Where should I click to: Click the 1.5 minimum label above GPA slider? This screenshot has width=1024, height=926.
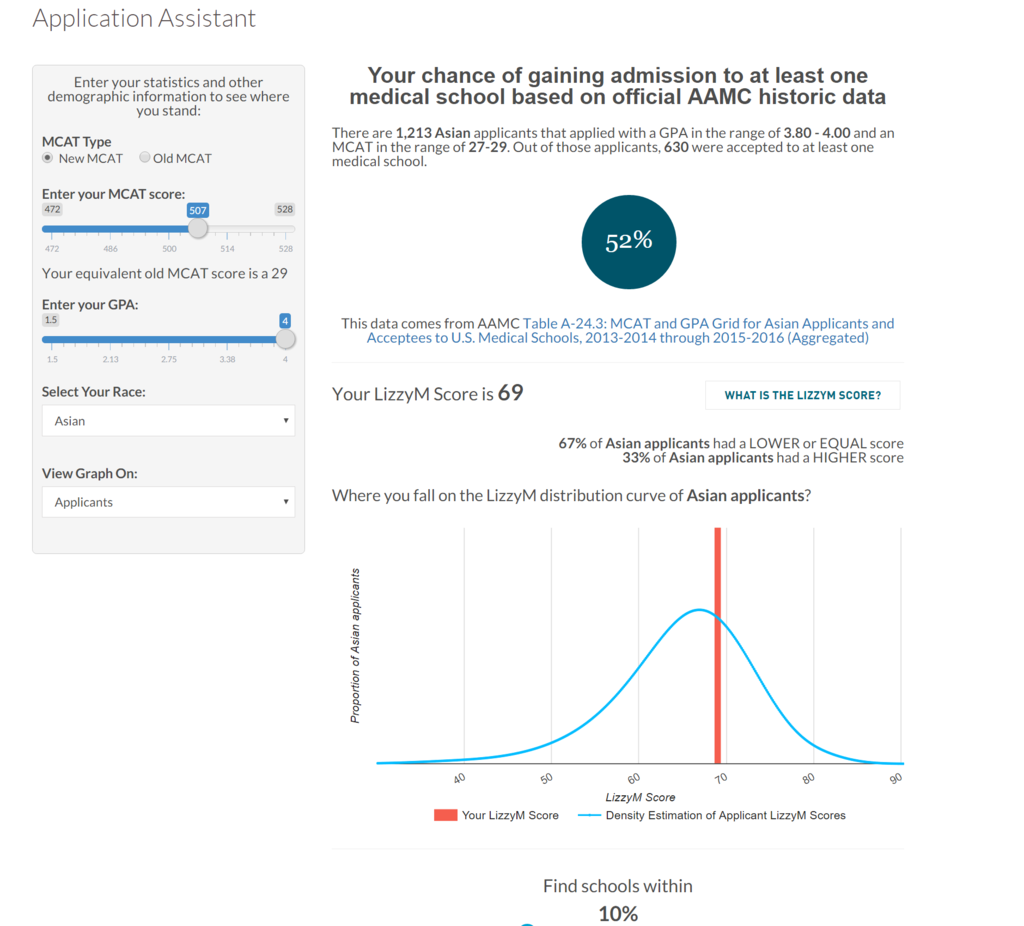[51, 320]
